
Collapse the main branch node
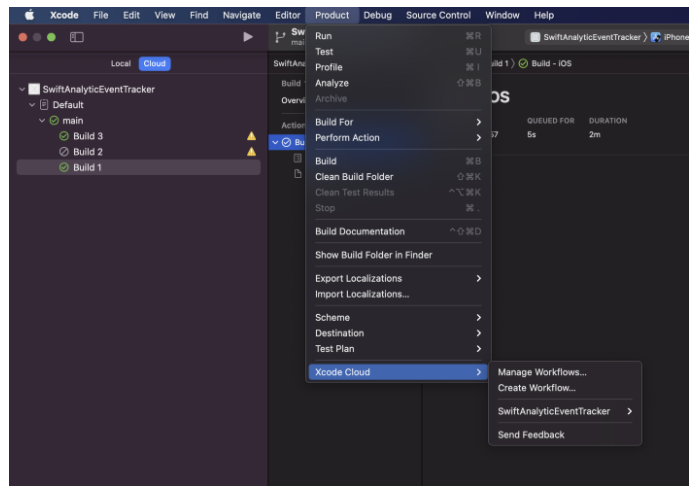pos(42,120)
